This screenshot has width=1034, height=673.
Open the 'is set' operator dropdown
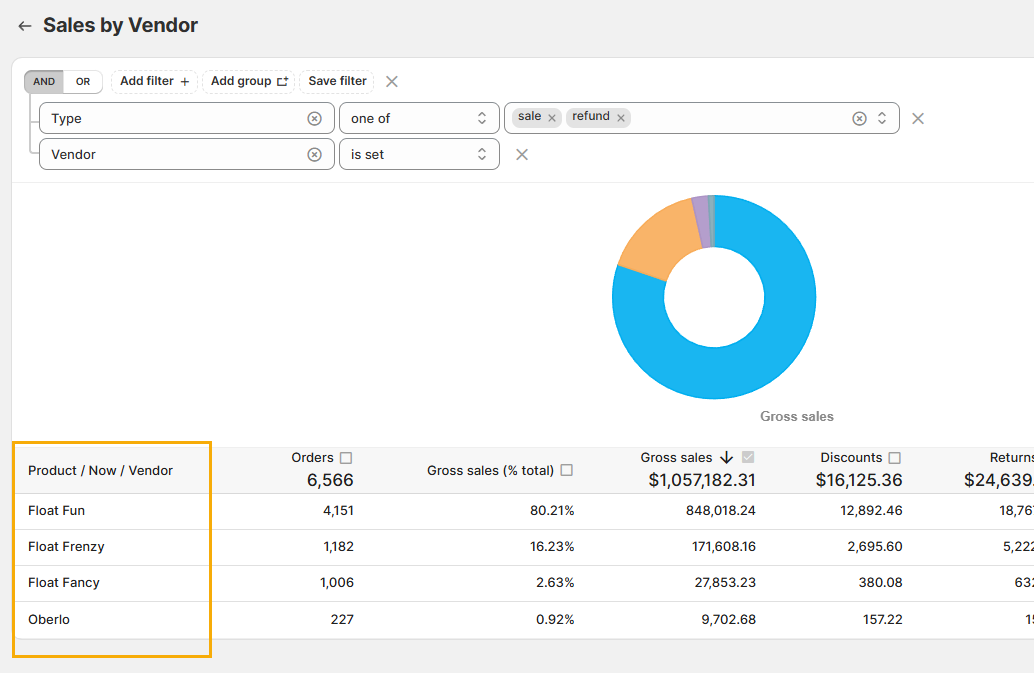click(x=419, y=154)
